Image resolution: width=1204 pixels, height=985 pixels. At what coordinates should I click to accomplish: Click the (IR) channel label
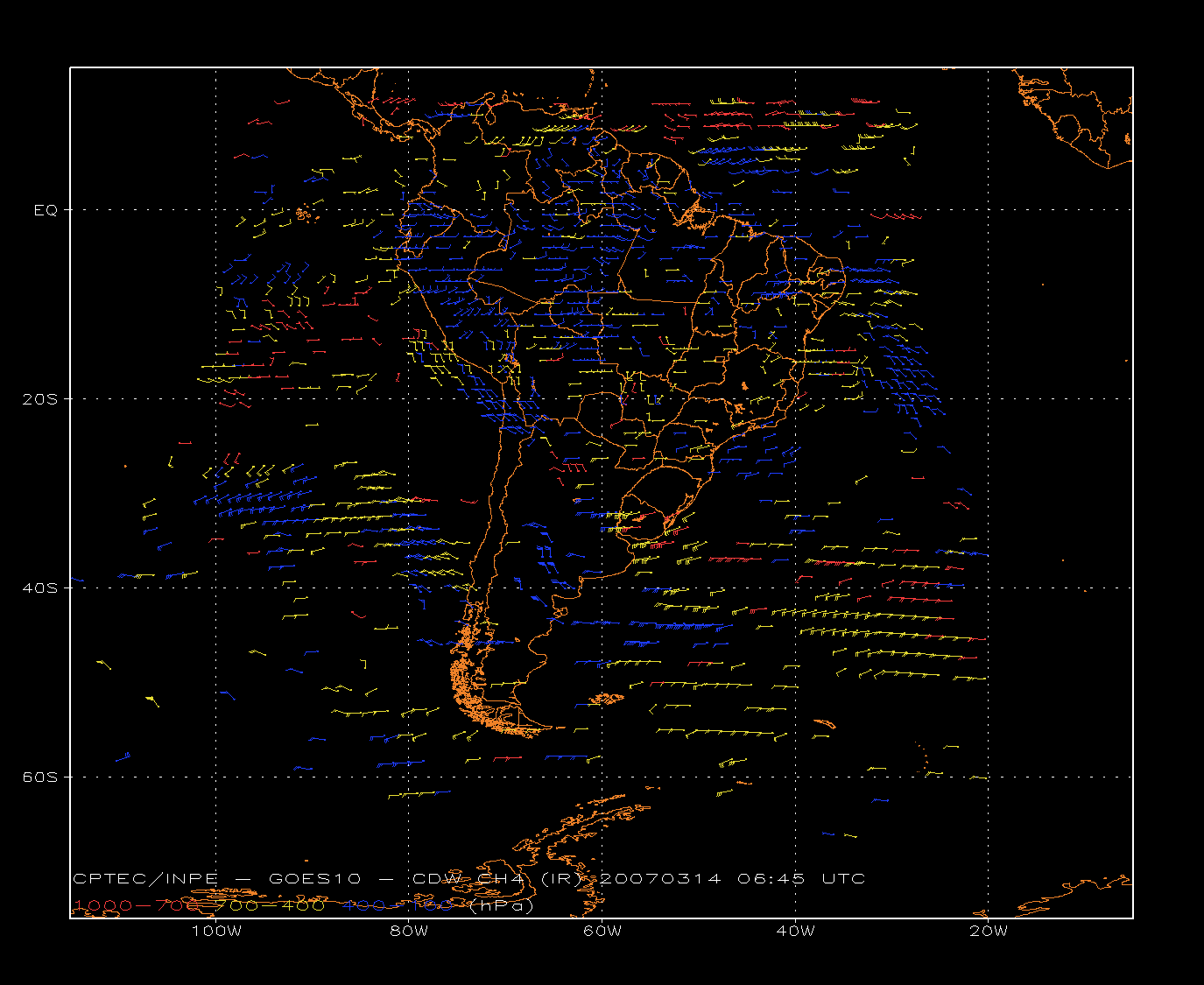point(560,879)
